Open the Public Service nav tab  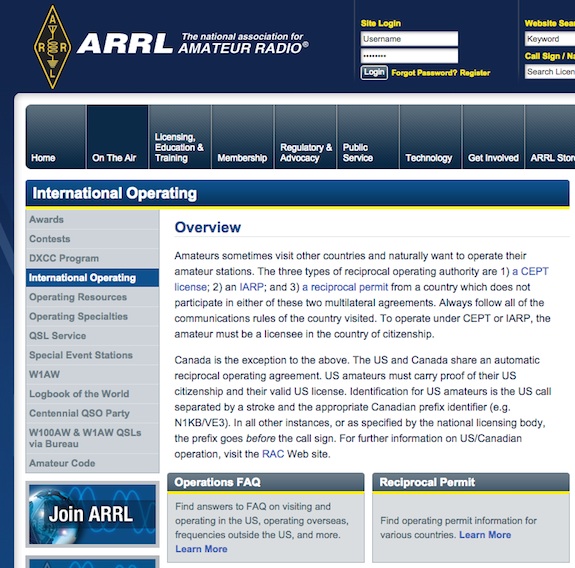(x=368, y=137)
